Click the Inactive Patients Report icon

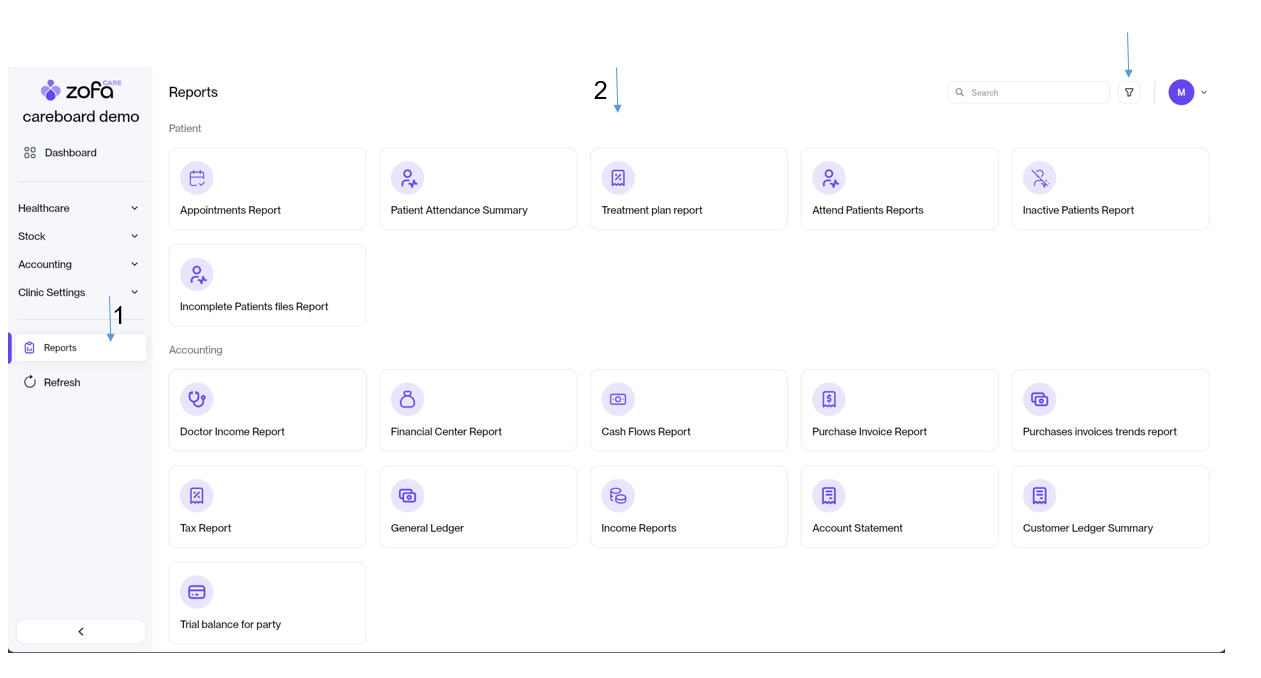(1039, 178)
